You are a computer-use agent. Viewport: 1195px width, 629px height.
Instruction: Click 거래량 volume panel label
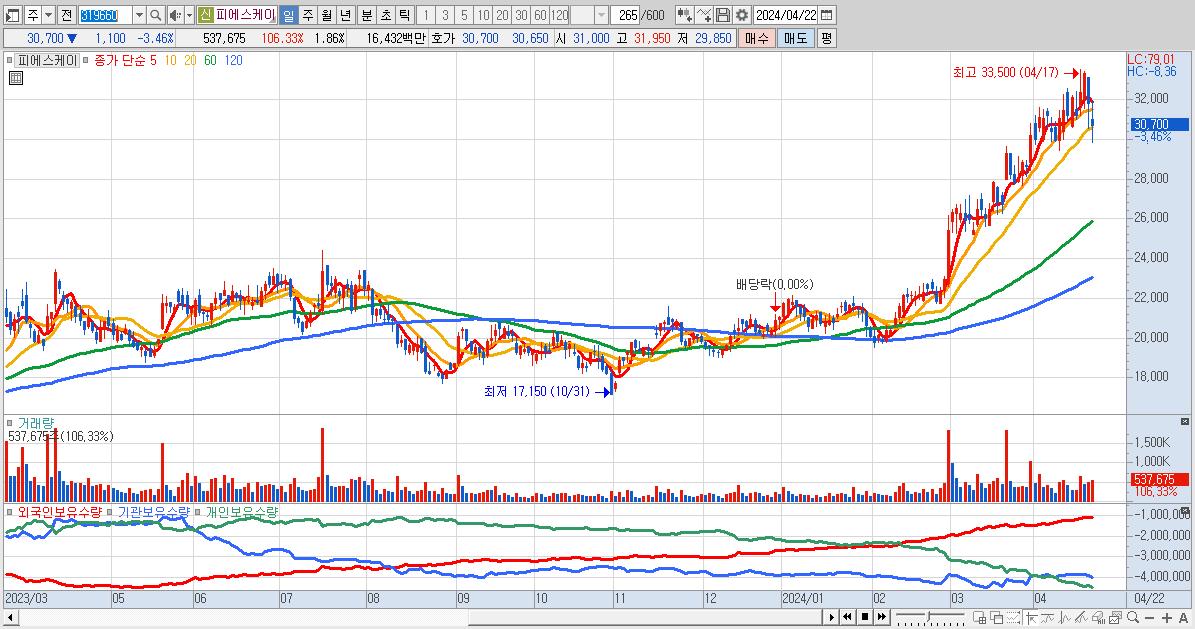click(x=36, y=423)
